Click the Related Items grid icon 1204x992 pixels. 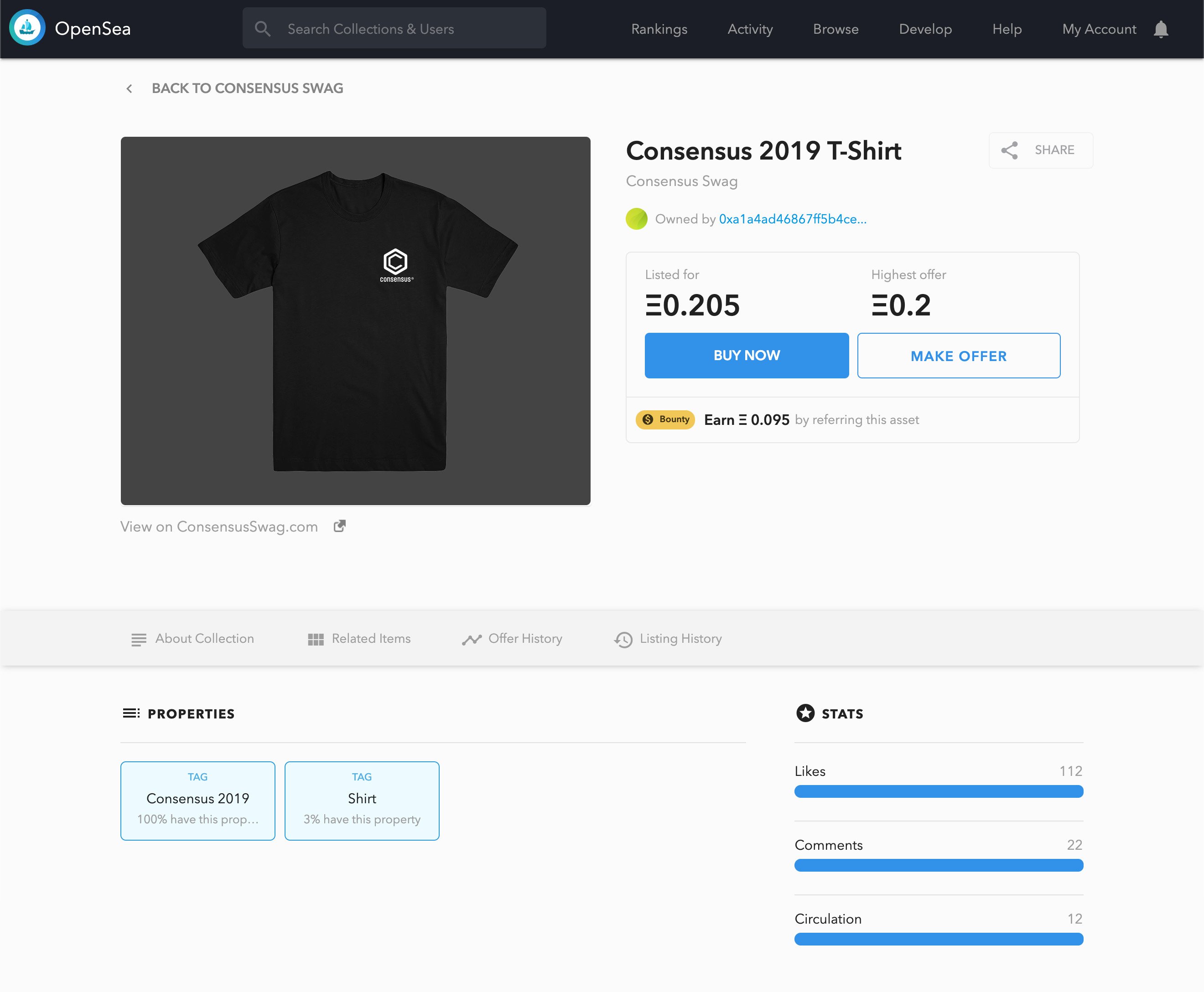316,640
